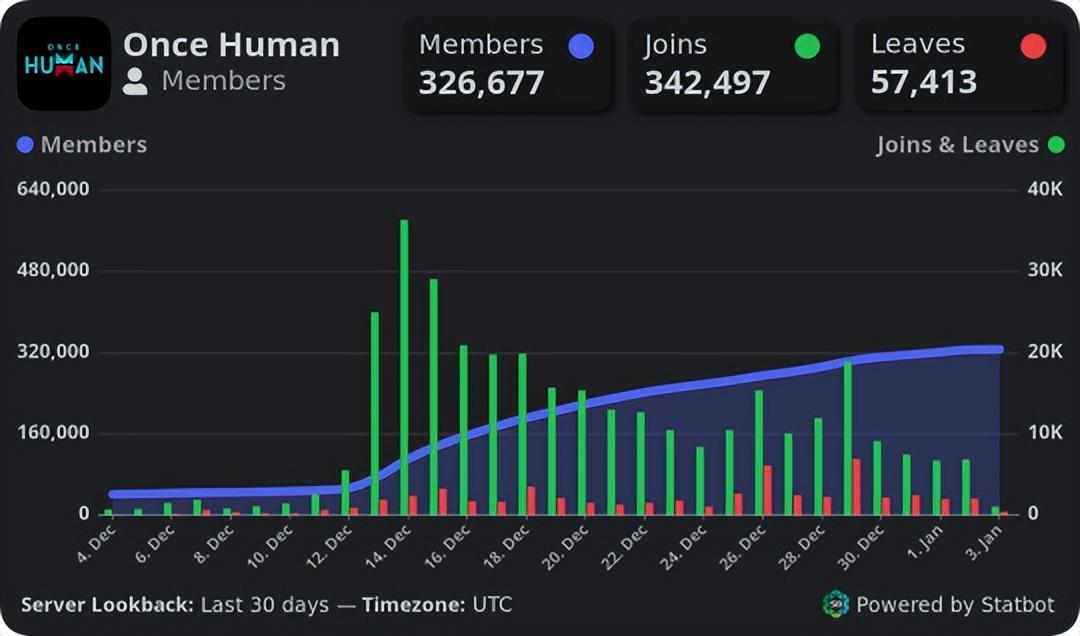
Task: Select the Joins stat card value 342,497
Action: (707, 82)
